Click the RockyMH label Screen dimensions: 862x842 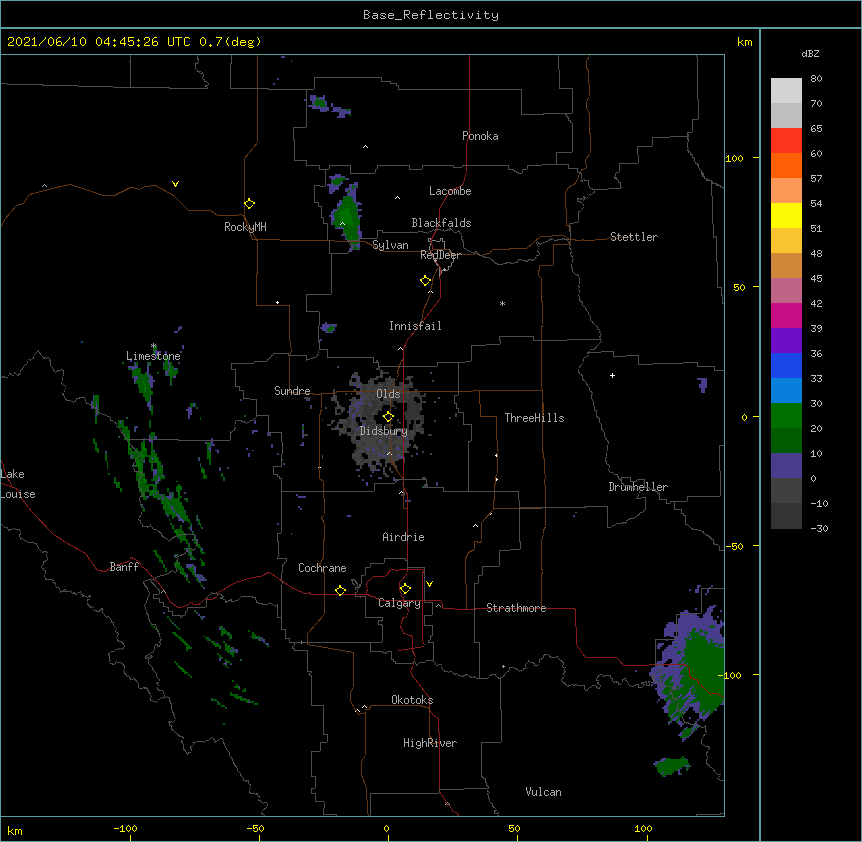[245, 227]
